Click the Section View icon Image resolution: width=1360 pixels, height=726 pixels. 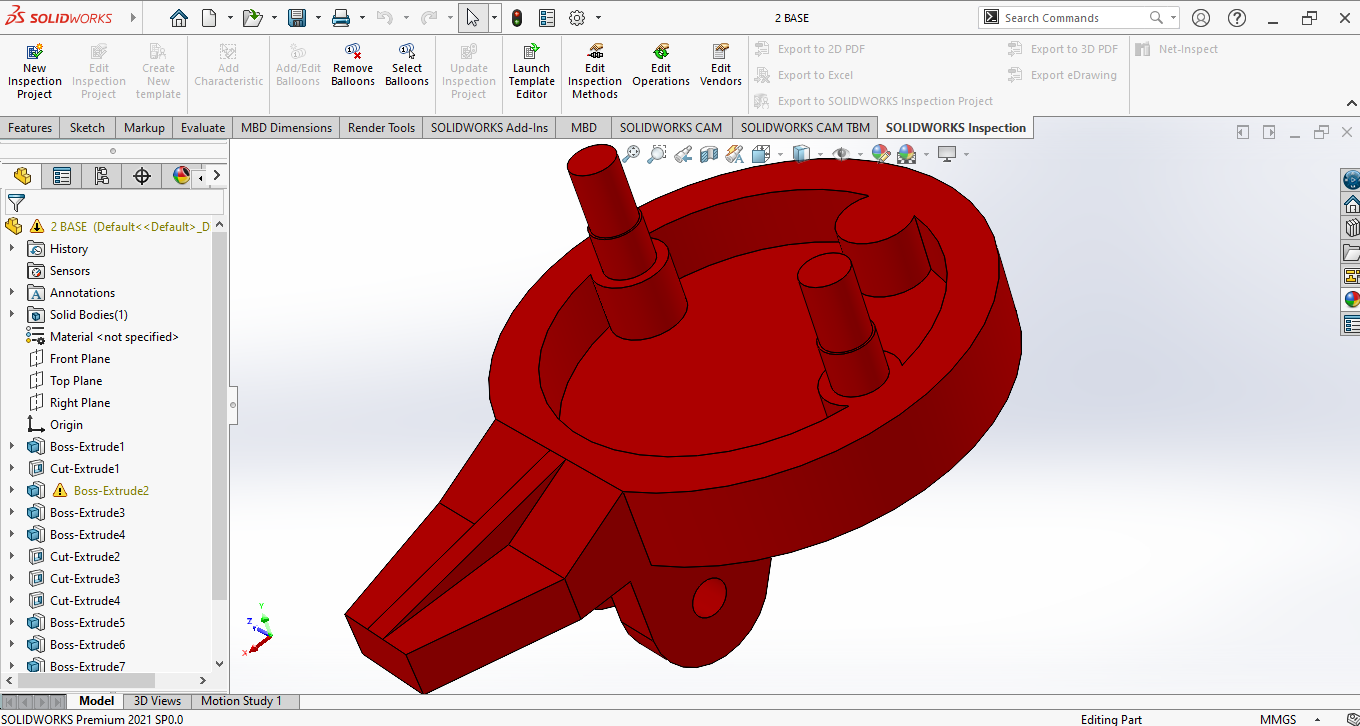tap(709, 154)
